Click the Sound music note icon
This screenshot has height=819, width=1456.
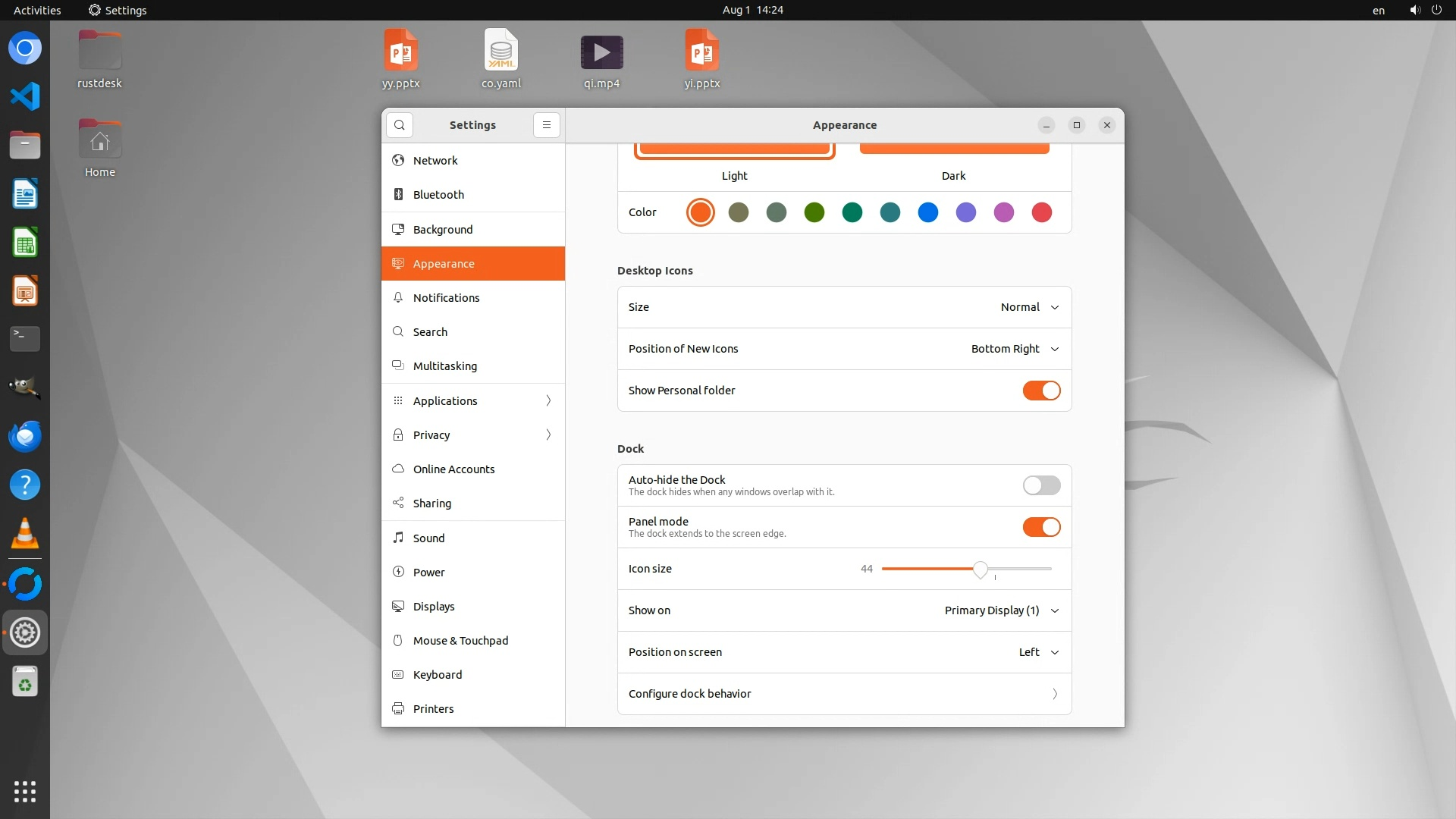pos(398,538)
